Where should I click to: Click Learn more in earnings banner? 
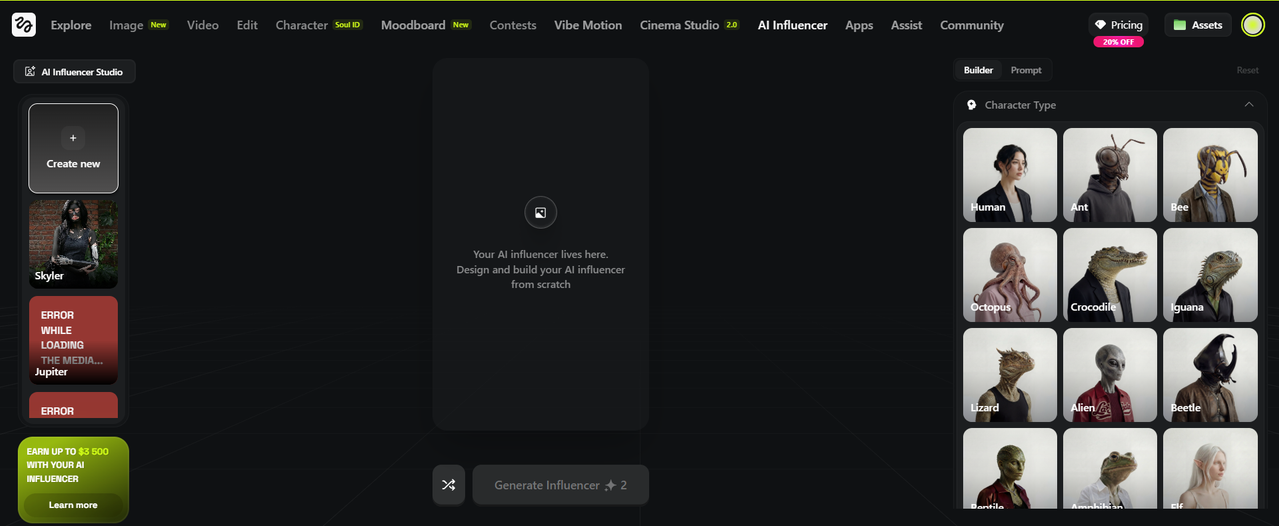coord(73,505)
